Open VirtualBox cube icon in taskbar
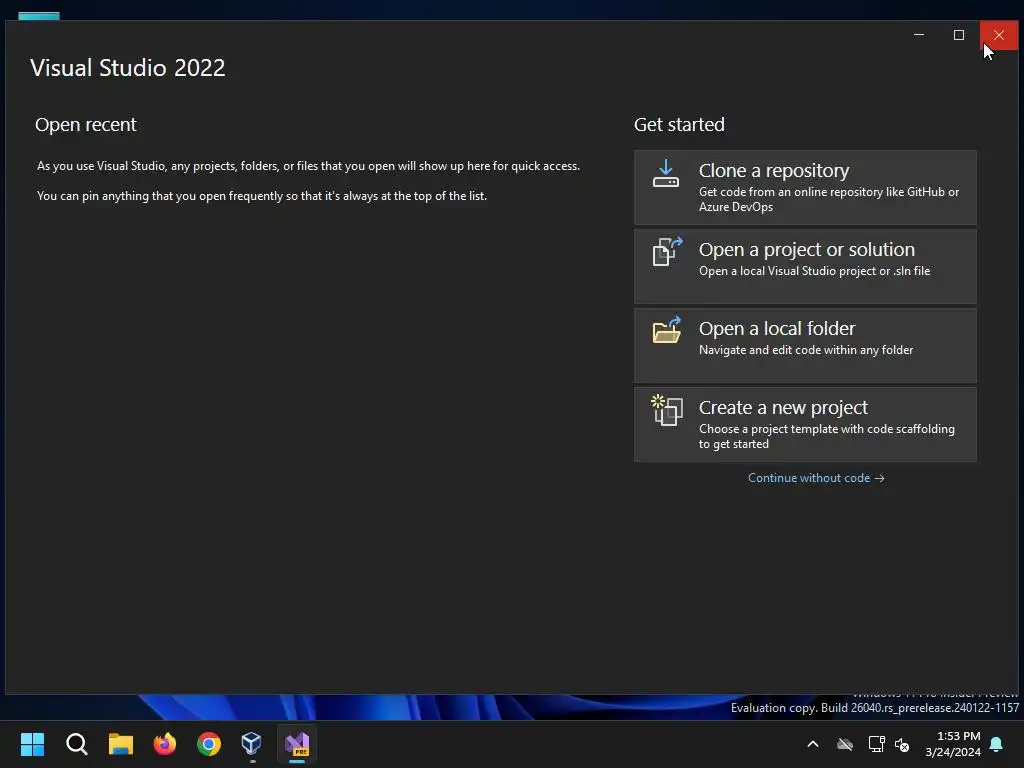Viewport: 1024px width, 768px height. coord(251,744)
